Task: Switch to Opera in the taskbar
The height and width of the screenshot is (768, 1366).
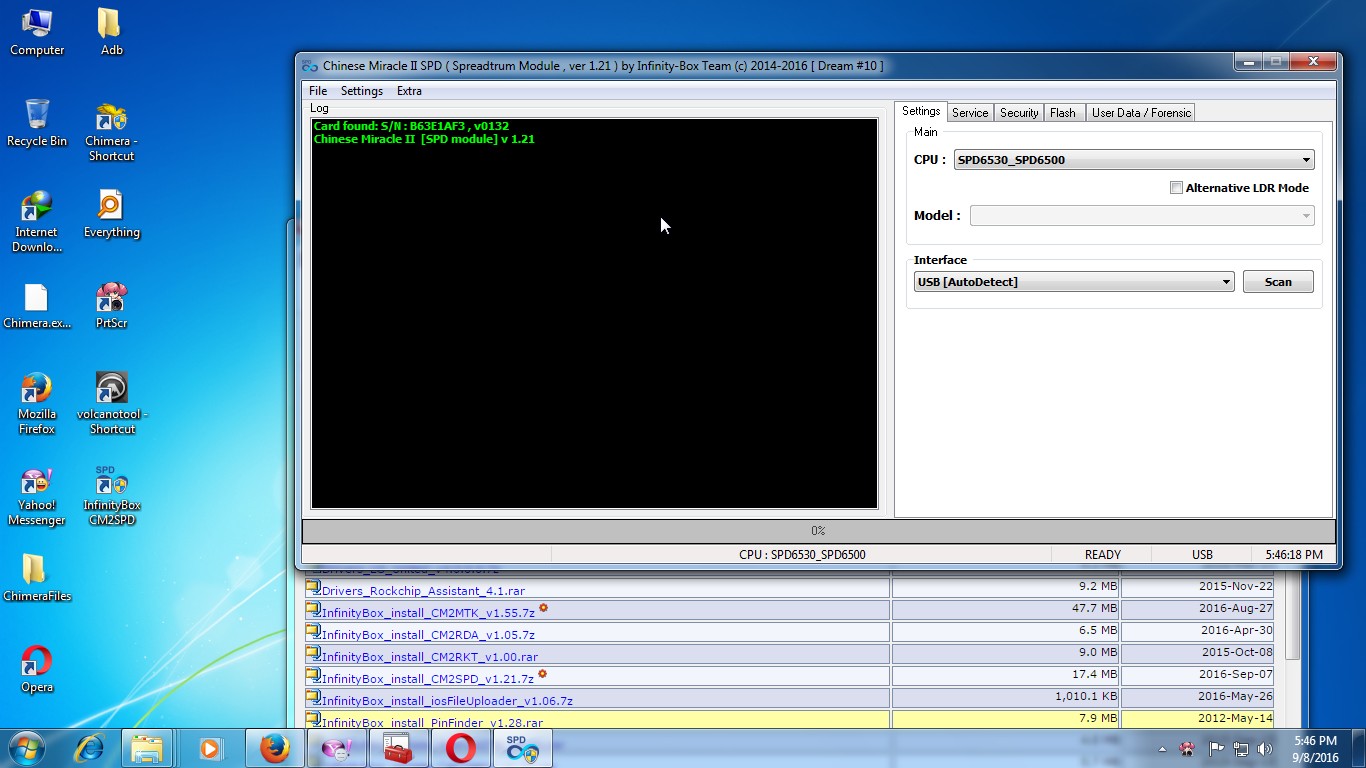Action: (x=460, y=747)
